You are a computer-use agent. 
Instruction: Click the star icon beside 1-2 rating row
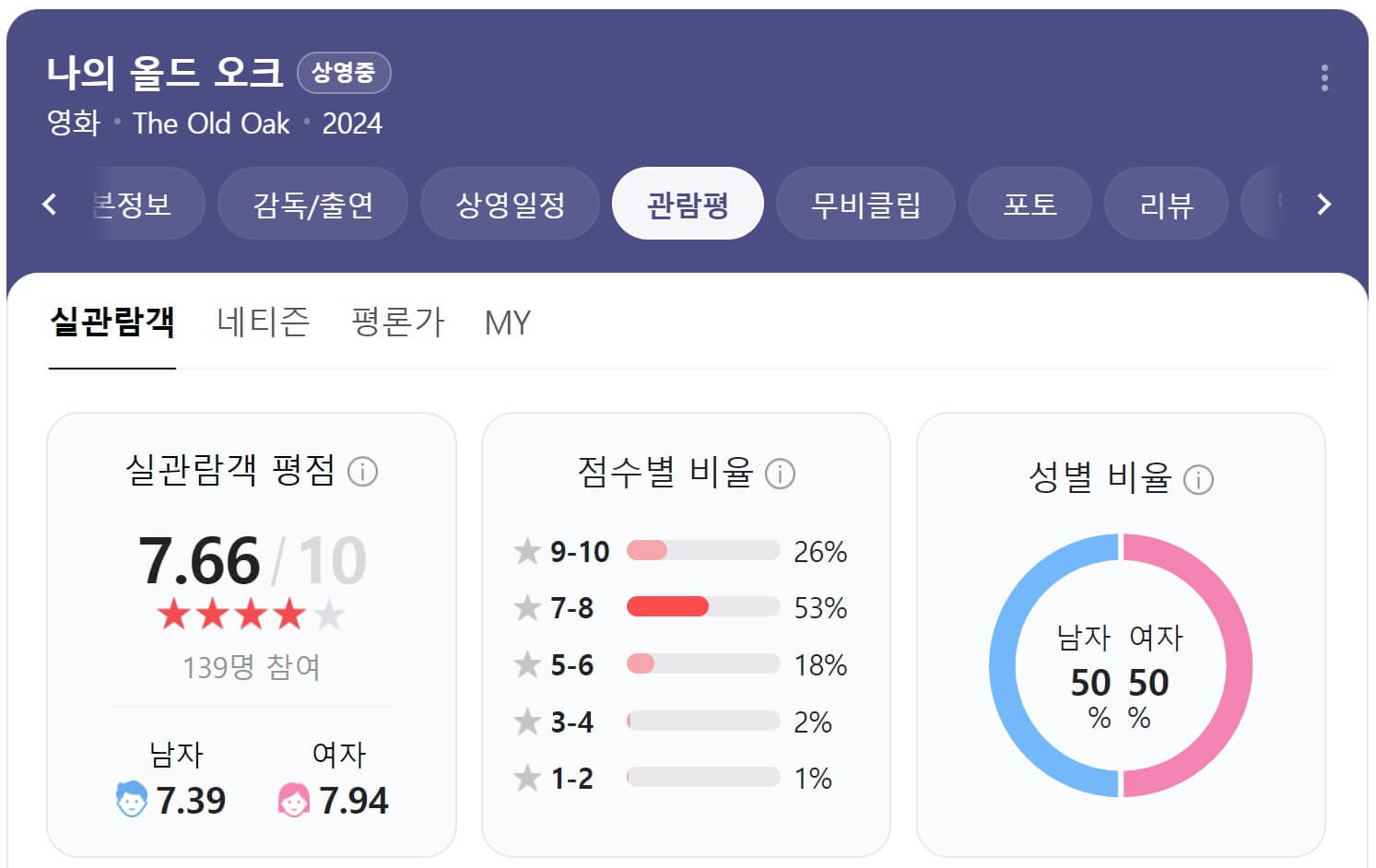click(x=526, y=779)
